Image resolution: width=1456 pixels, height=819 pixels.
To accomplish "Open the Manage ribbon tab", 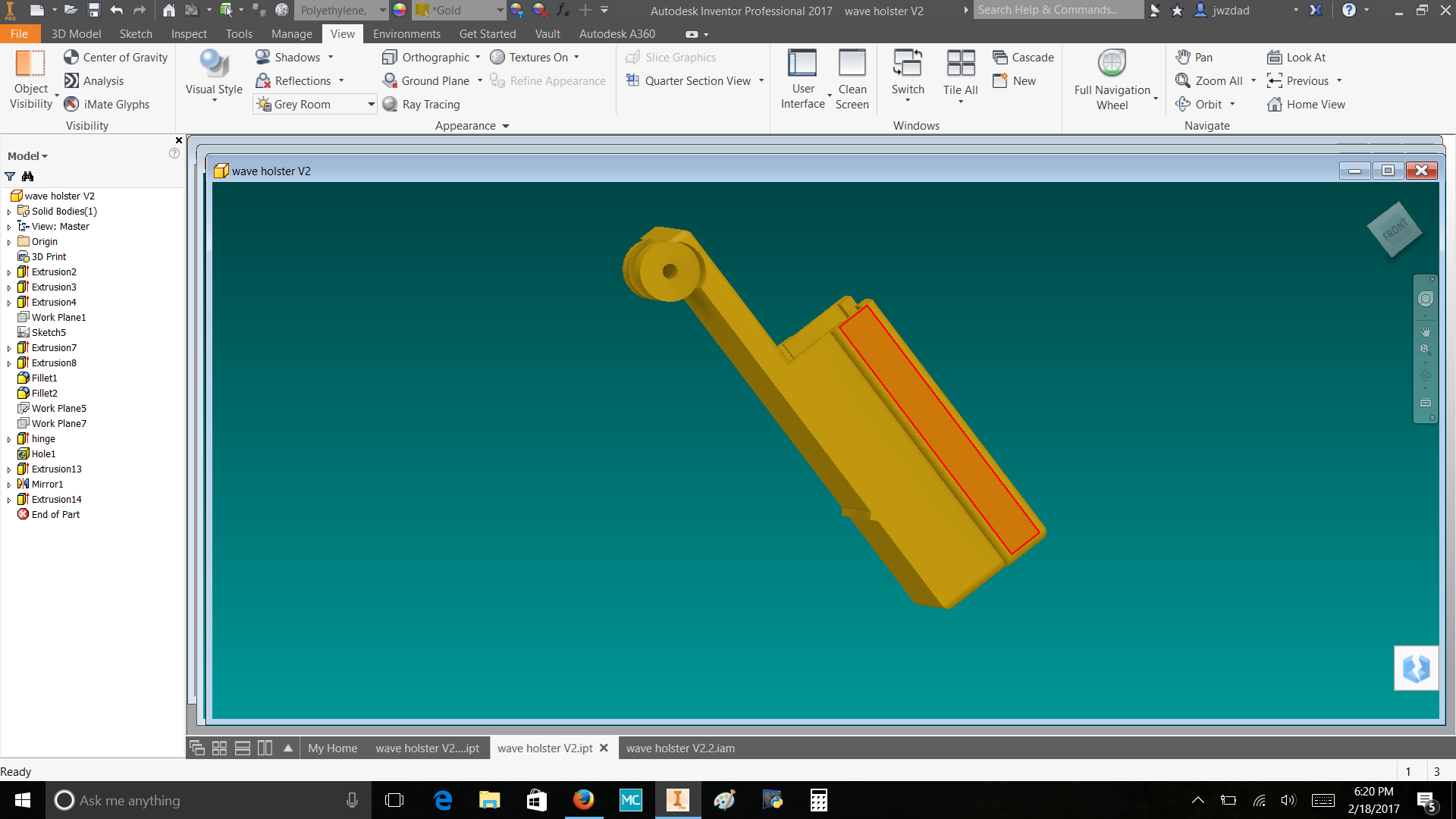I will 292,34.
